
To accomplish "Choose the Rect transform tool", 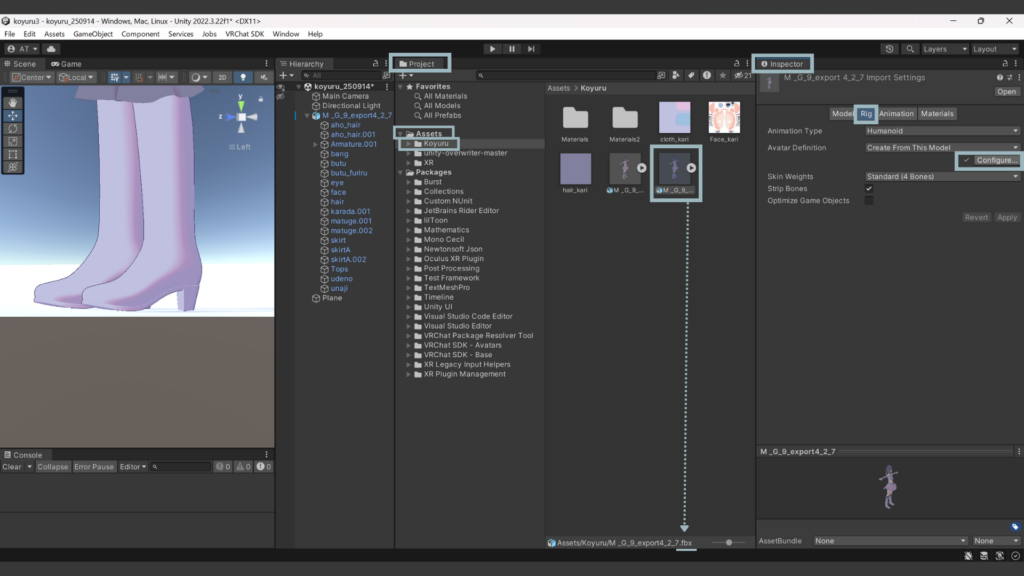I will 12,154.
